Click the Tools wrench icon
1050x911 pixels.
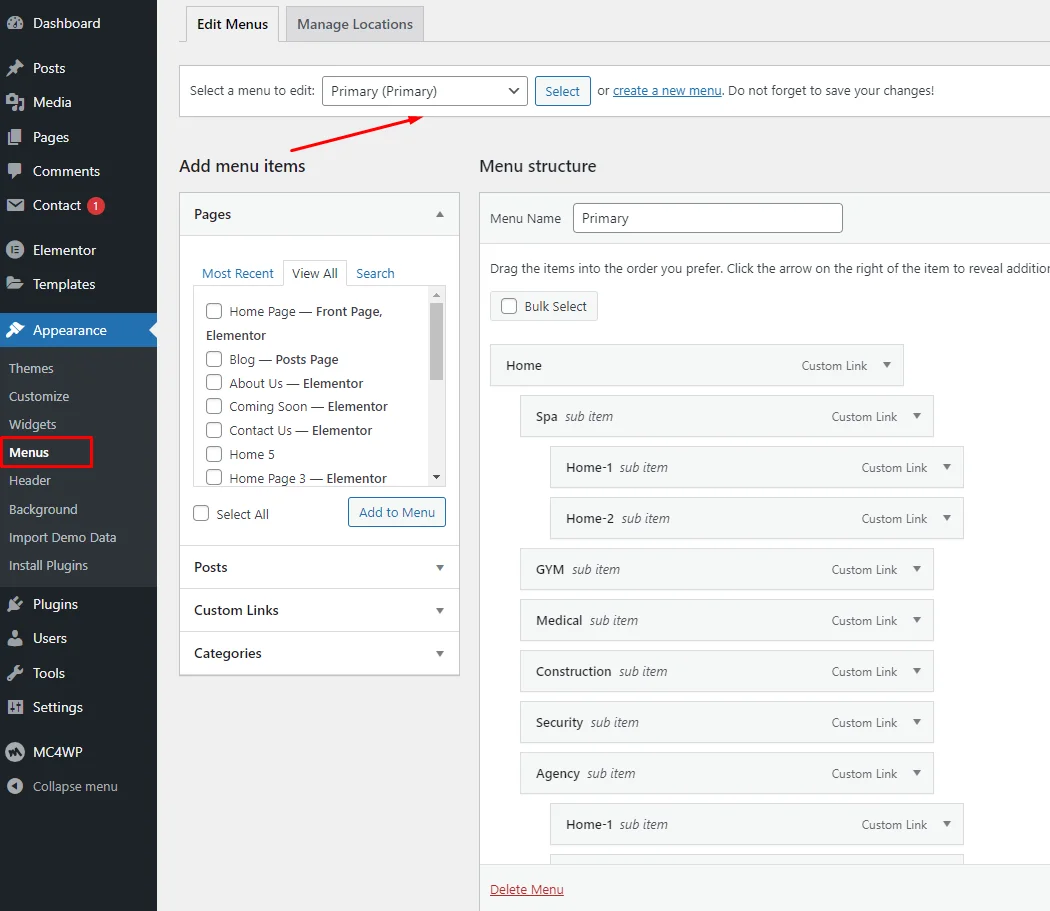[15, 673]
